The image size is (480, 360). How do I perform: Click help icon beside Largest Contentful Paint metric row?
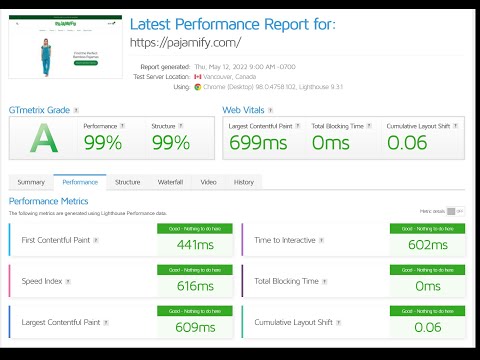click(x=106, y=323)
